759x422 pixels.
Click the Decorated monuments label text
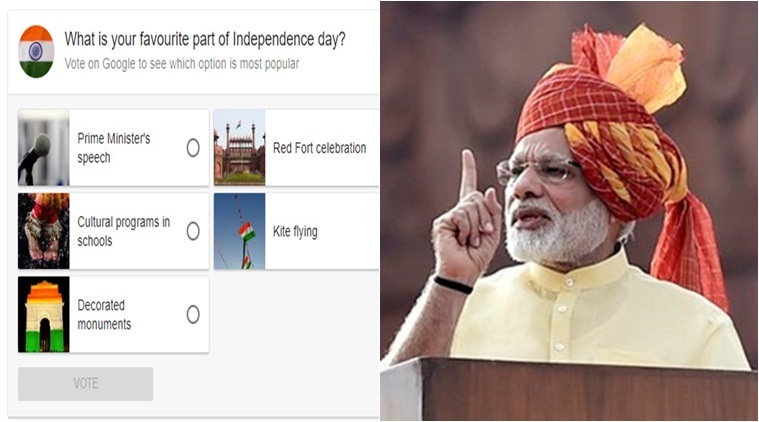tap(104, 315)
